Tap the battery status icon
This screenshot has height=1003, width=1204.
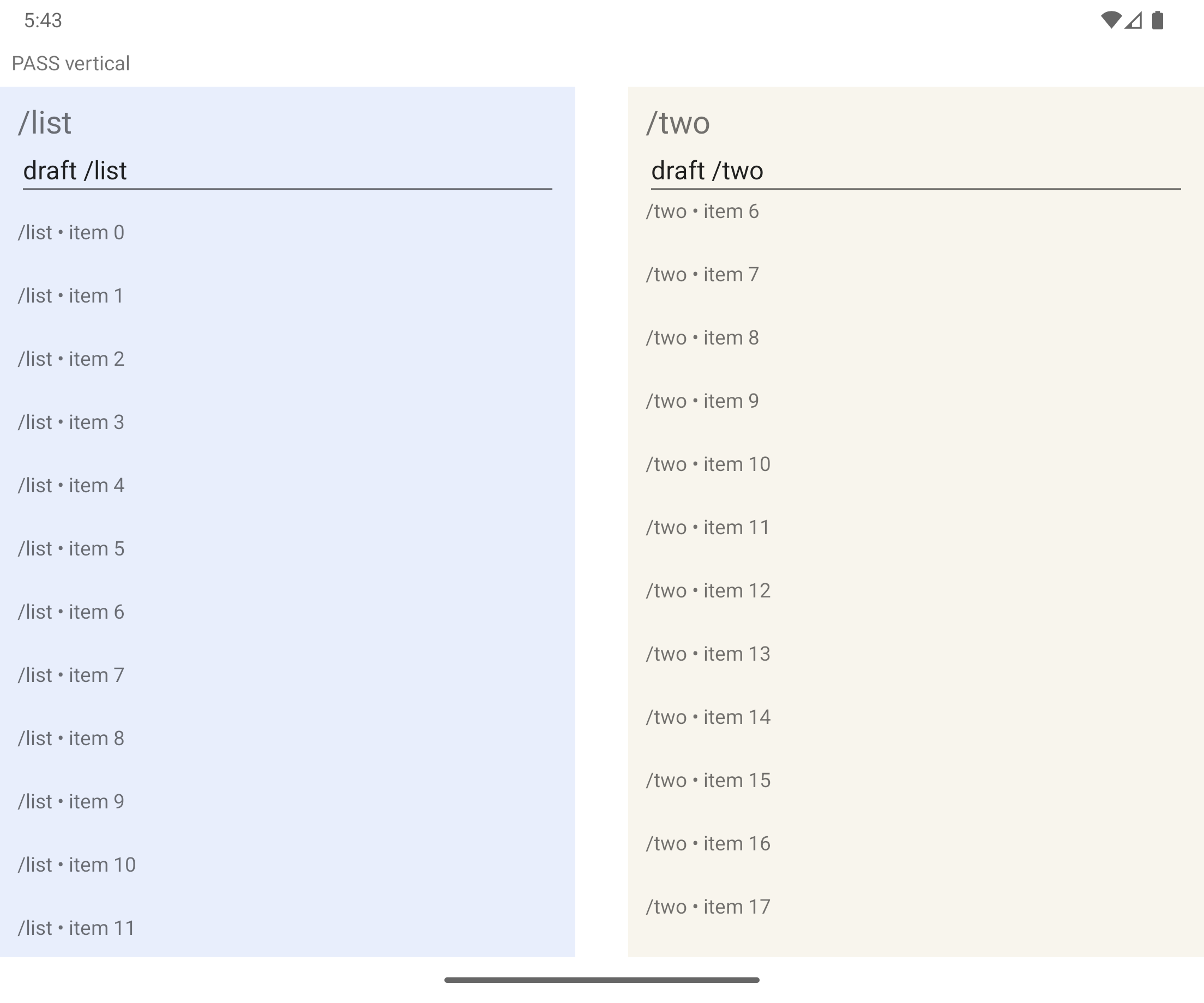[1158, 21]
